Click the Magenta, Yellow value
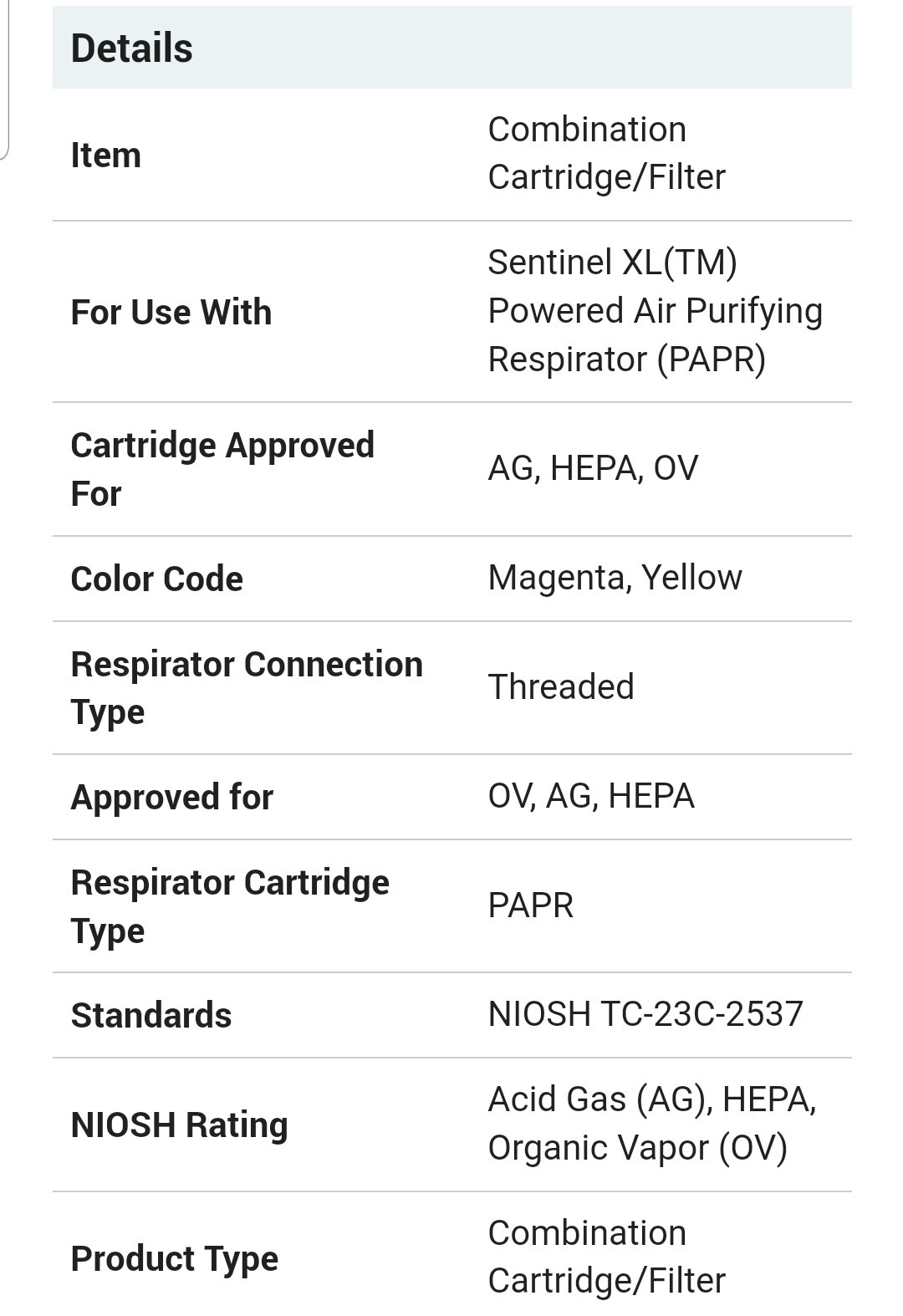This screenshot has width=903, height=1316. 615,578
